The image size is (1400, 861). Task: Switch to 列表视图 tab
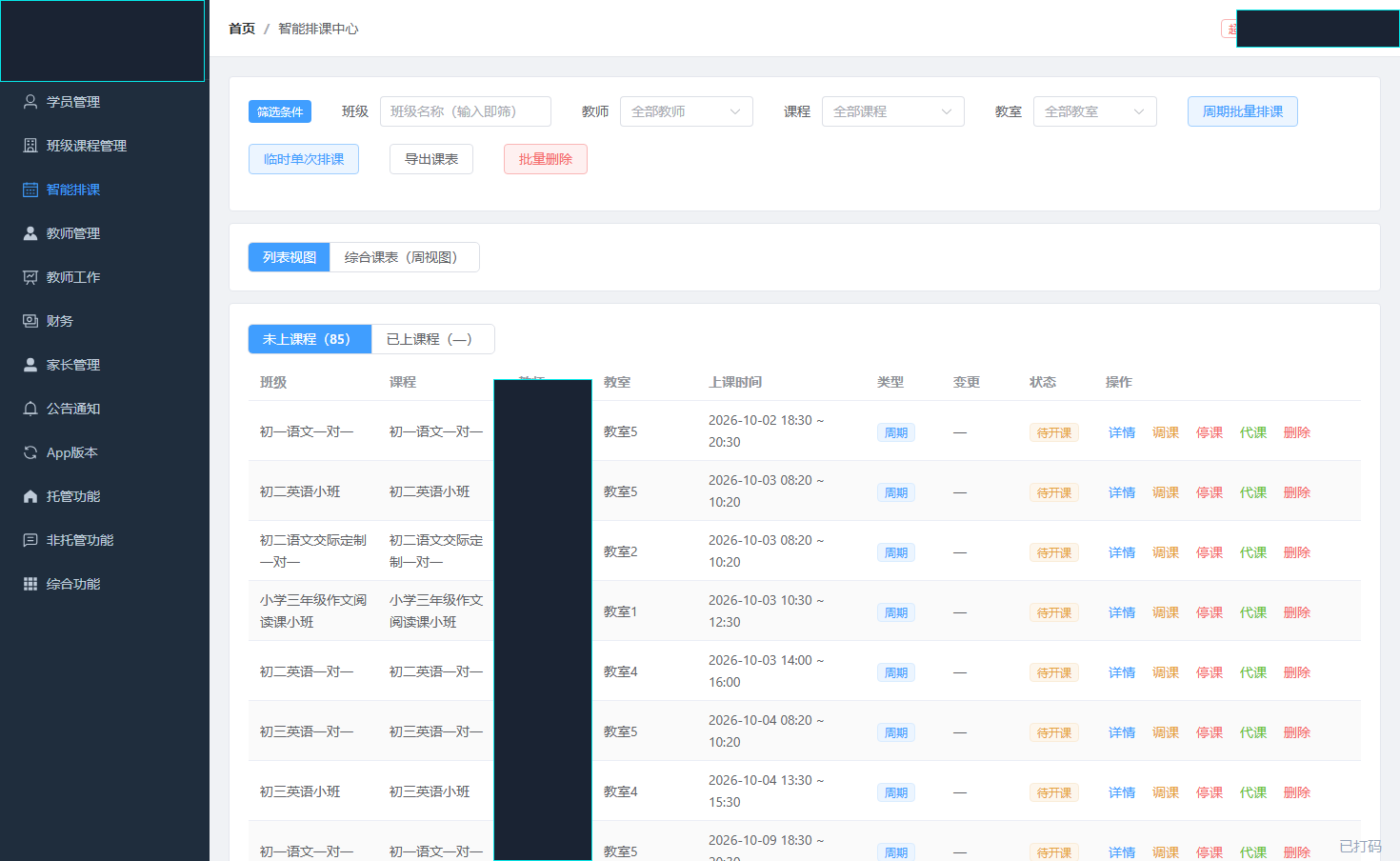[x=290, y=257]
